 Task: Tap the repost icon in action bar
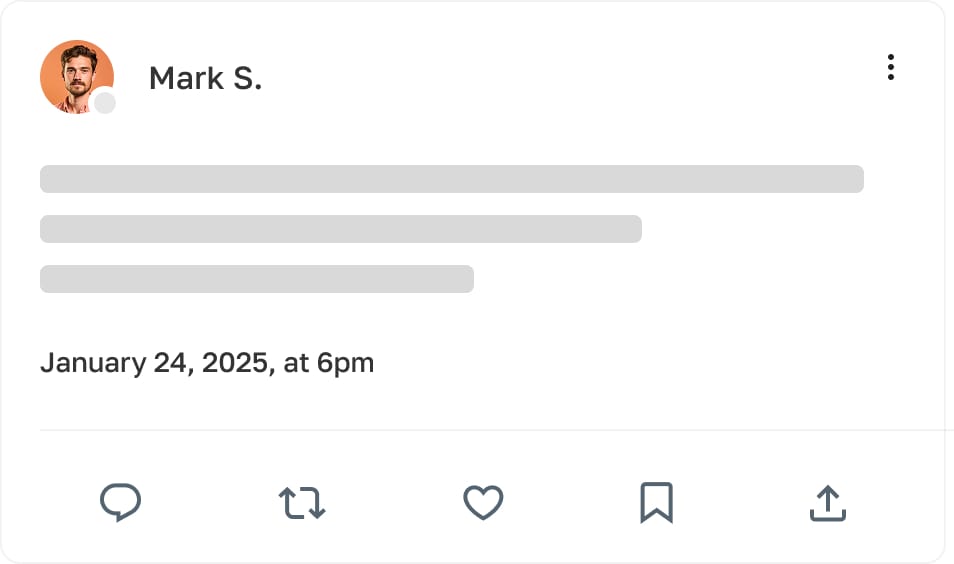pos(302,502)
